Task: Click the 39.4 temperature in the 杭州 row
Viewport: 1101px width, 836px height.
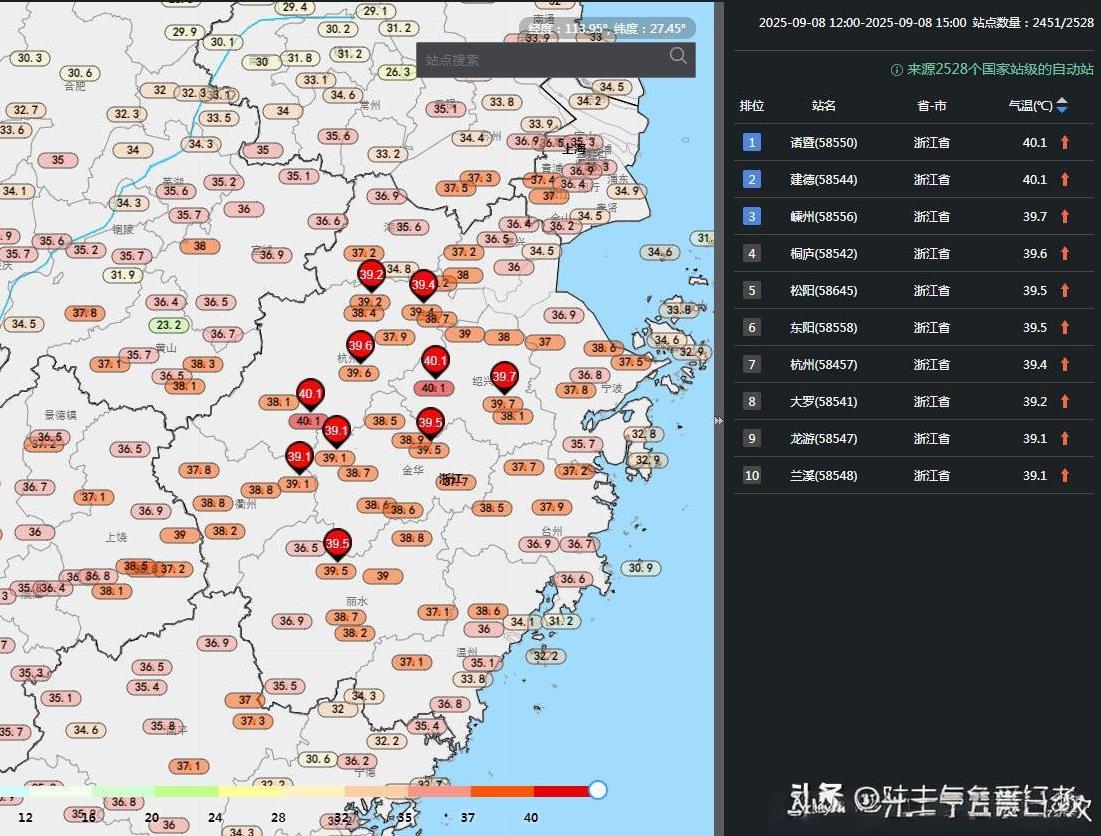Action: (x=1034, y=364)
